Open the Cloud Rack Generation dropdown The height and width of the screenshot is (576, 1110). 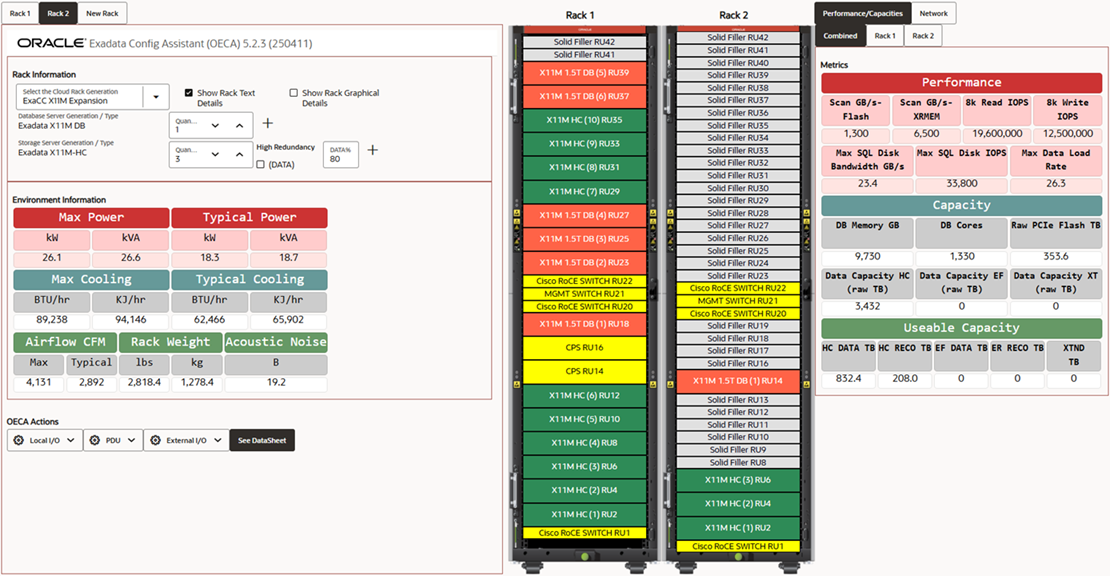pyautogui.click(x=156, y=97)
